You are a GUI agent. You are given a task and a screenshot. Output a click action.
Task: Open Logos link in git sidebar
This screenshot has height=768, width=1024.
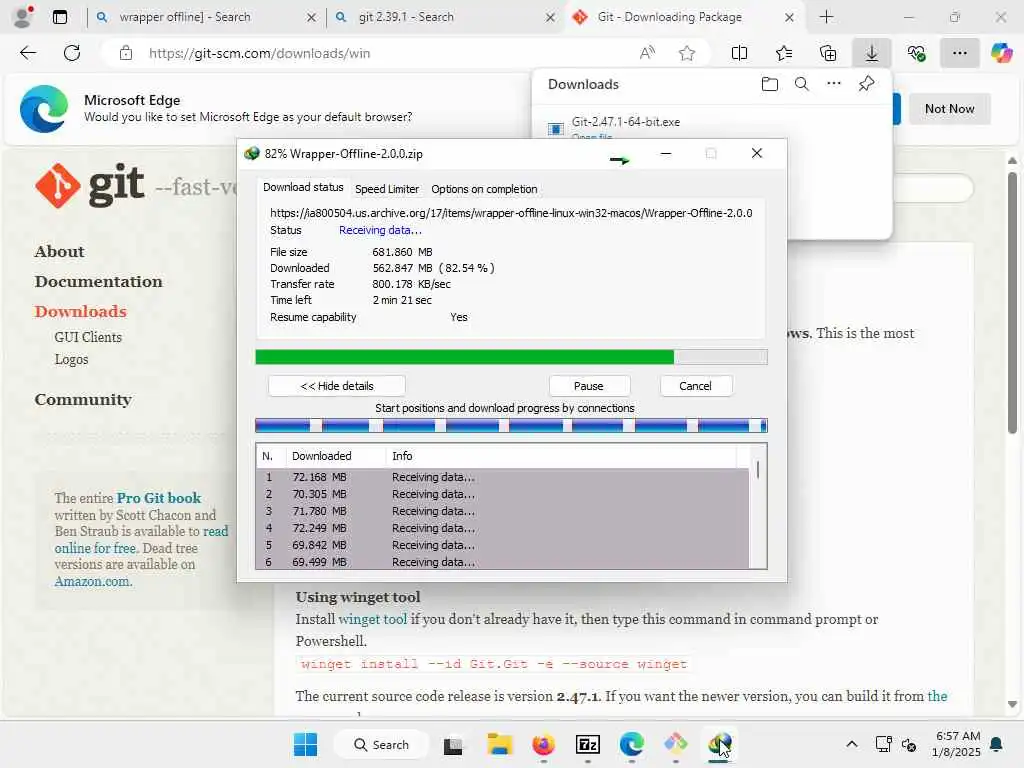[x=71, y=359]
